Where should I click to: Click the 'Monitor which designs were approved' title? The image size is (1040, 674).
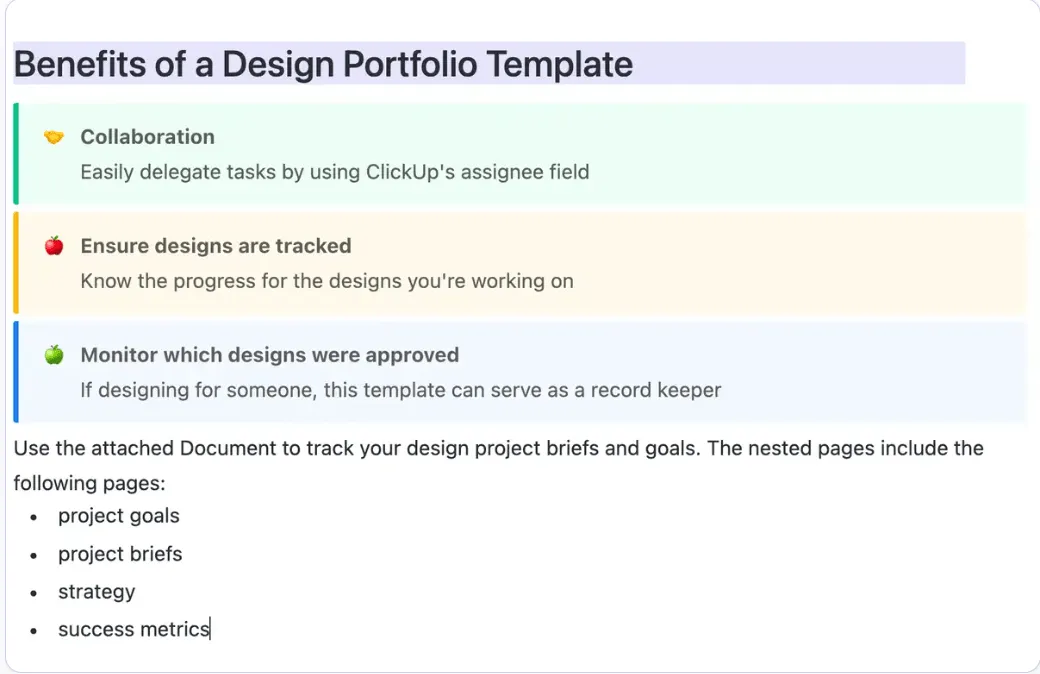point(269,355)
